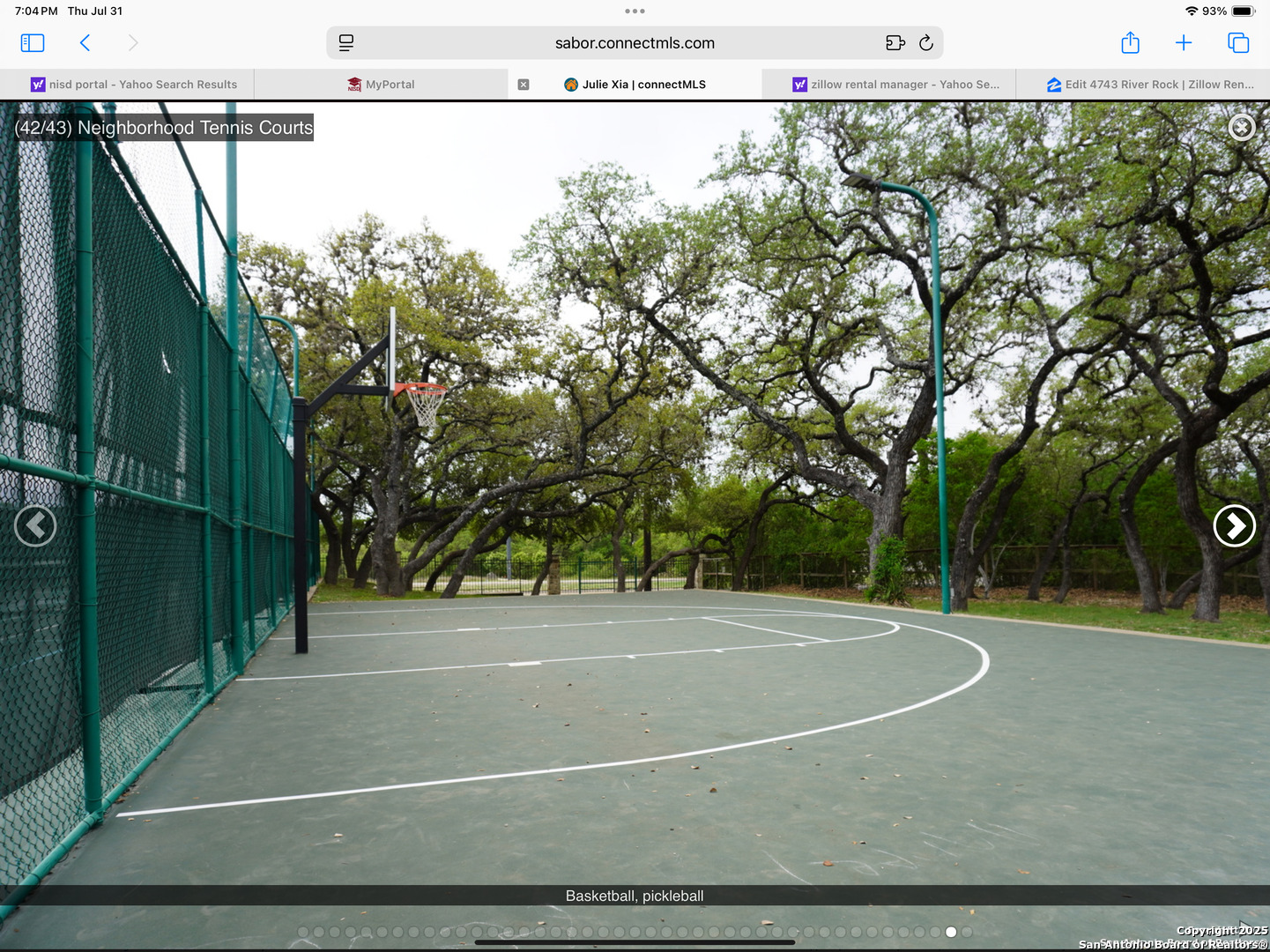The image size is (1270, 952).
Task: Go back to the previous page
Action: [85, 42]
